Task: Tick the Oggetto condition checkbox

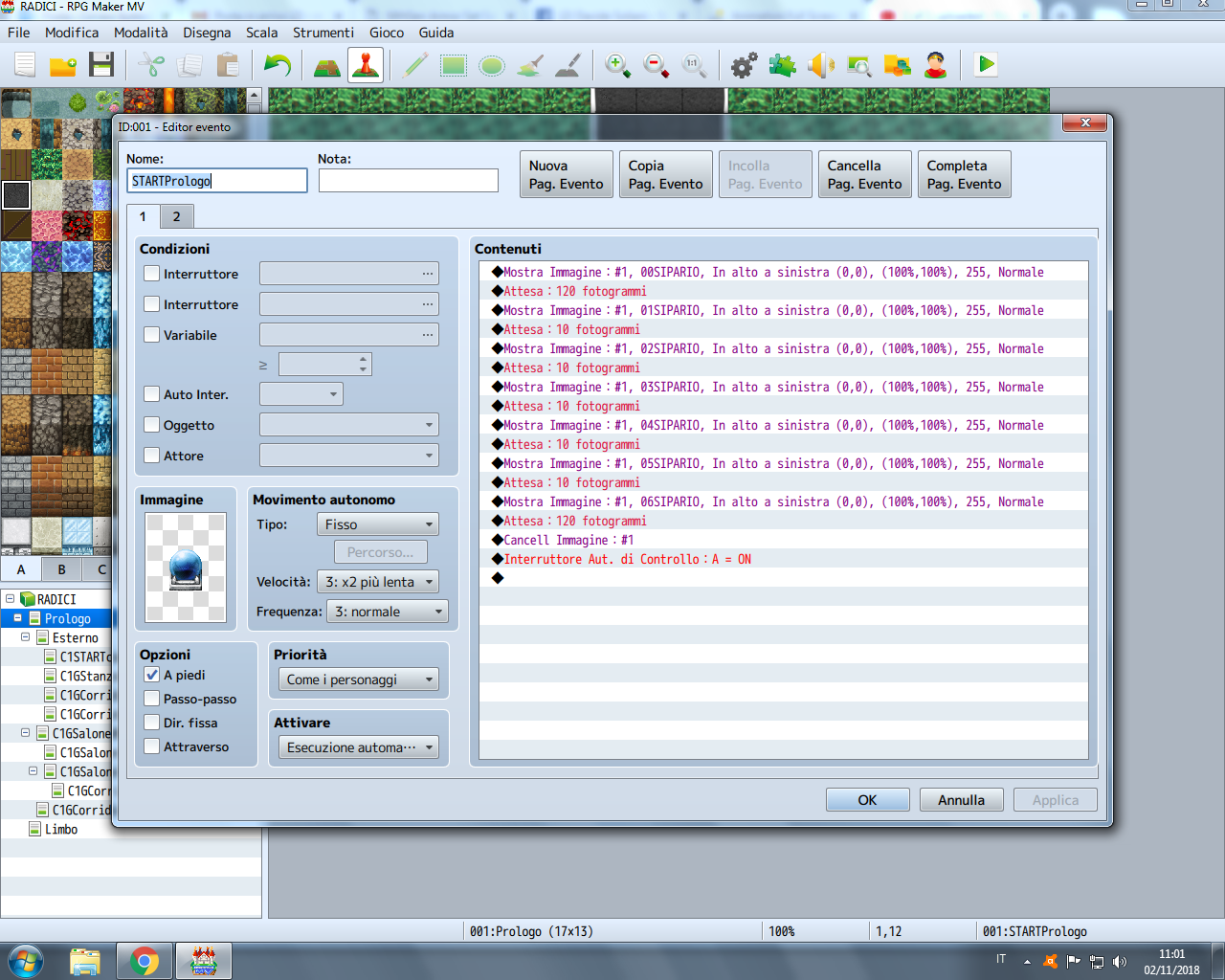Action: (x=151, y=425)
